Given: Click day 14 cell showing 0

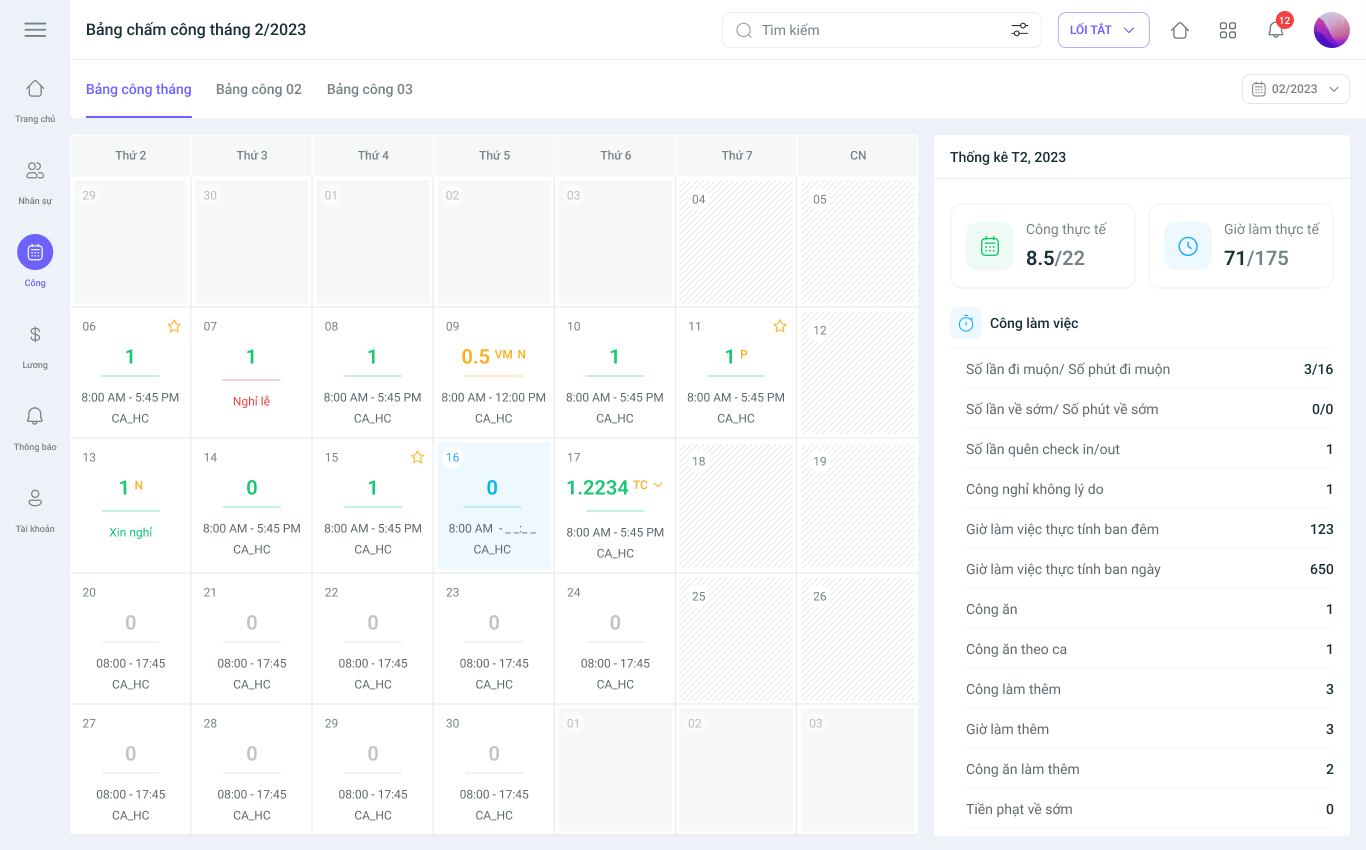Looking at the screenshot, I should coord(251,506).
